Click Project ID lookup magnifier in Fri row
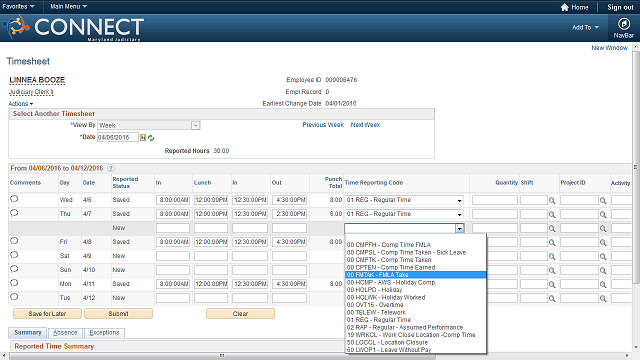The image size is (640, 360). tap(603, 242)
